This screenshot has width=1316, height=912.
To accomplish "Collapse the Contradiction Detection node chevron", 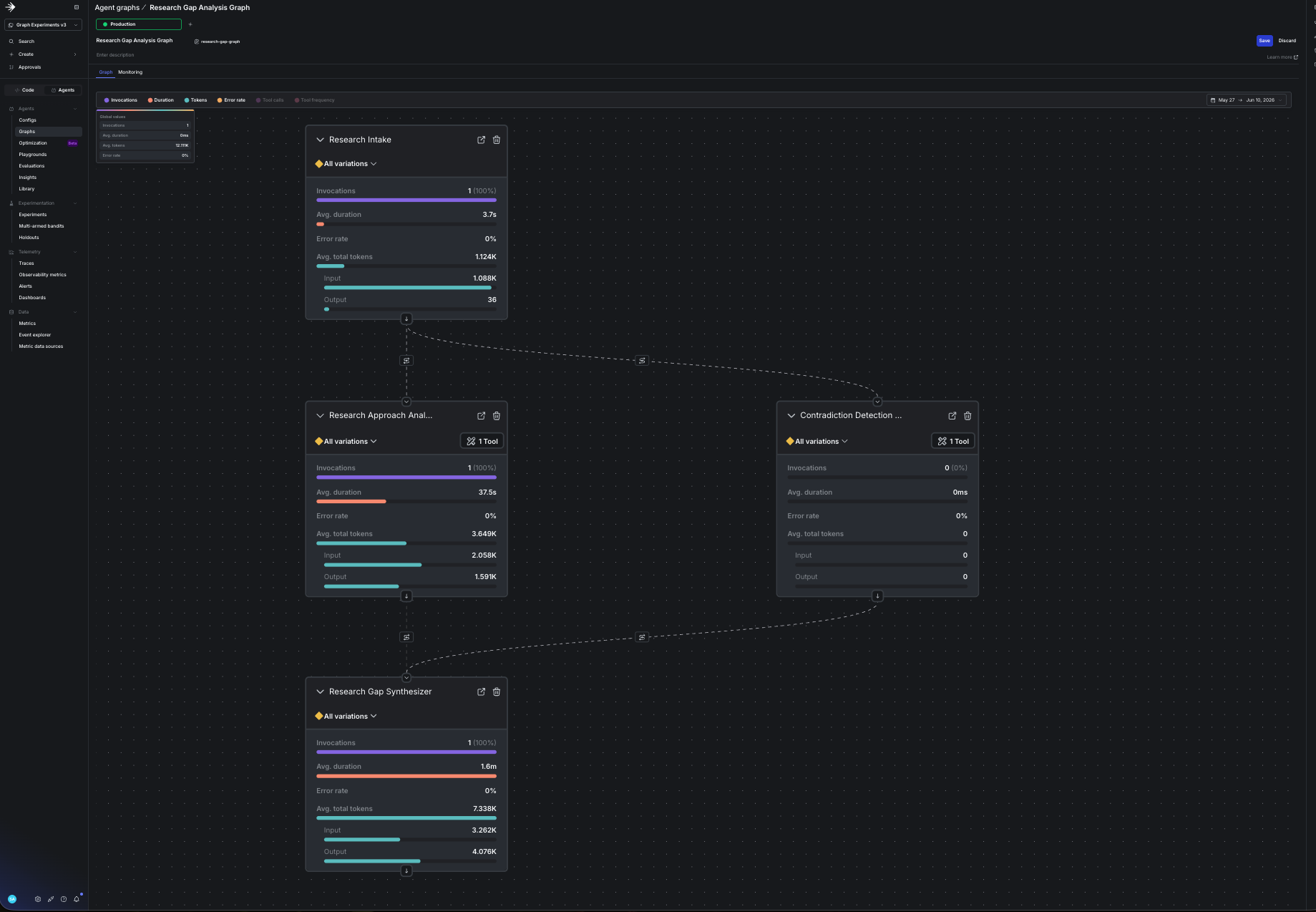I will 791,415.
